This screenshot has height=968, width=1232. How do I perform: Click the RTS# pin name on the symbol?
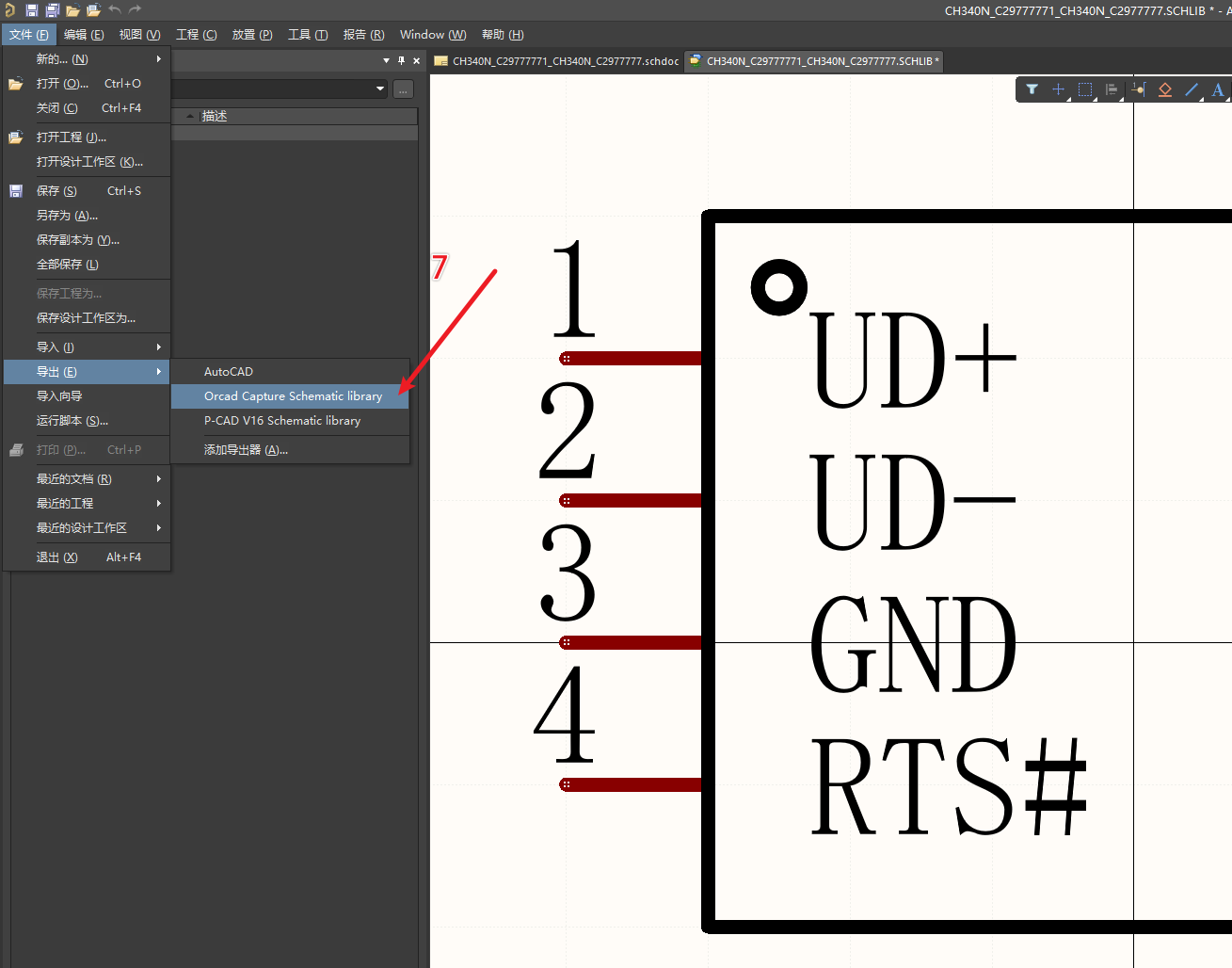point(950,785)
